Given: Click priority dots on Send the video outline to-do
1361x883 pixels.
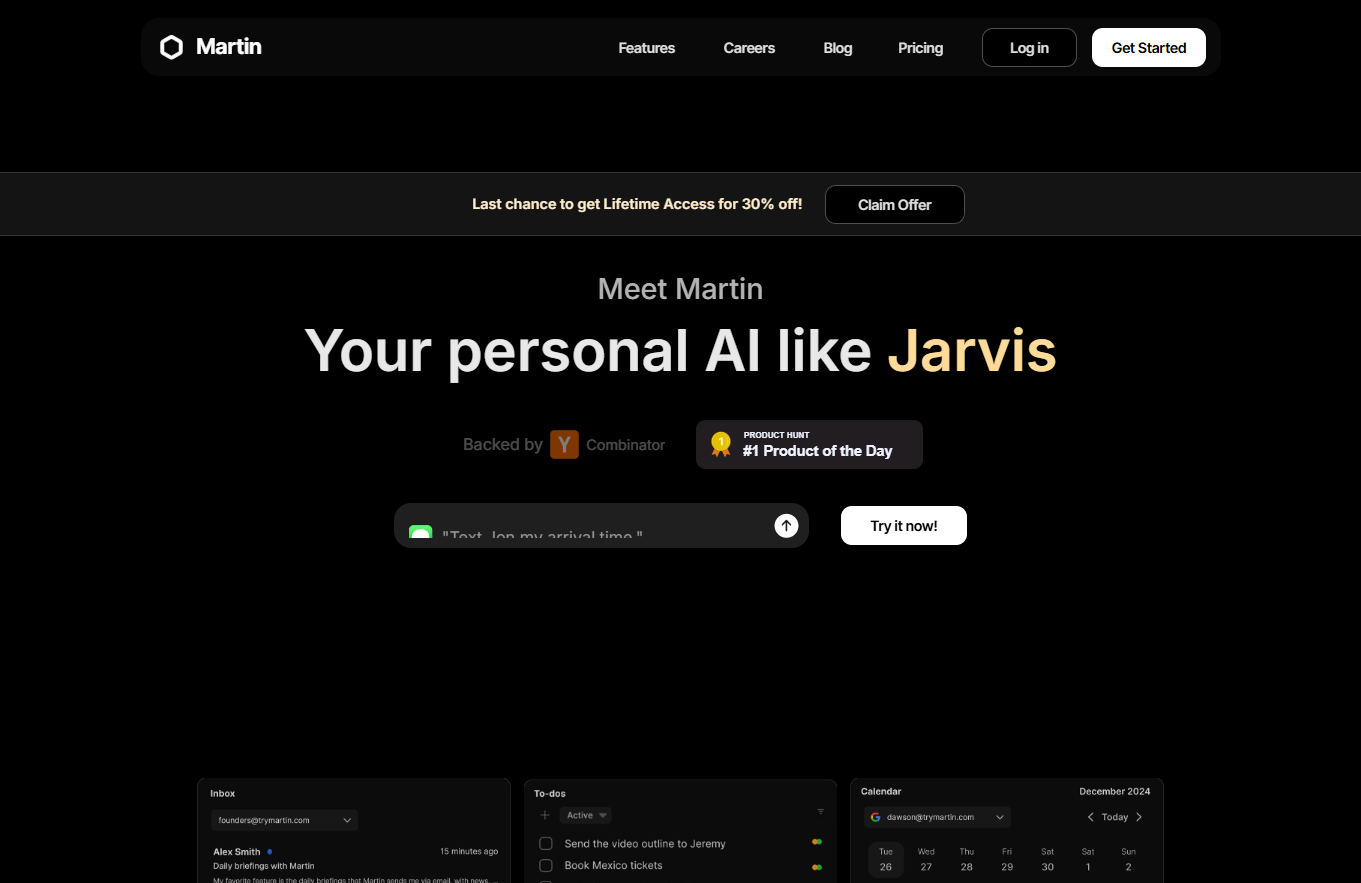Looking at the screenshot, I should (x=817, y=842).
